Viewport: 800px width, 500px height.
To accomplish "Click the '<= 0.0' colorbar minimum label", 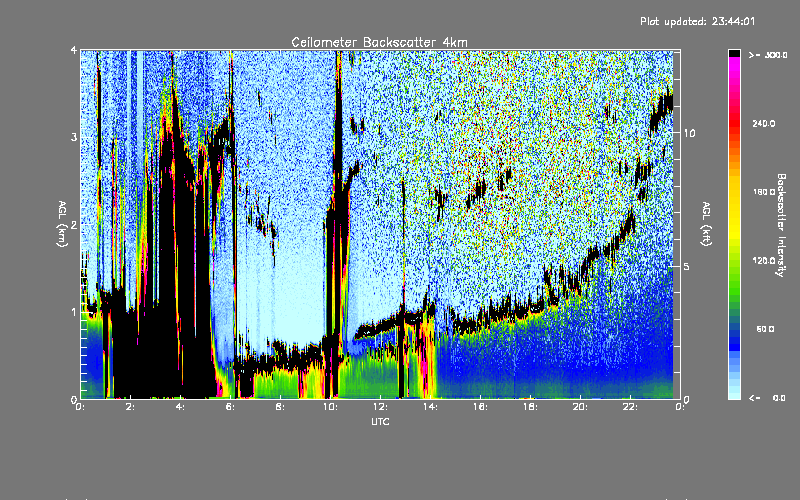I will (x=767, y=398).
